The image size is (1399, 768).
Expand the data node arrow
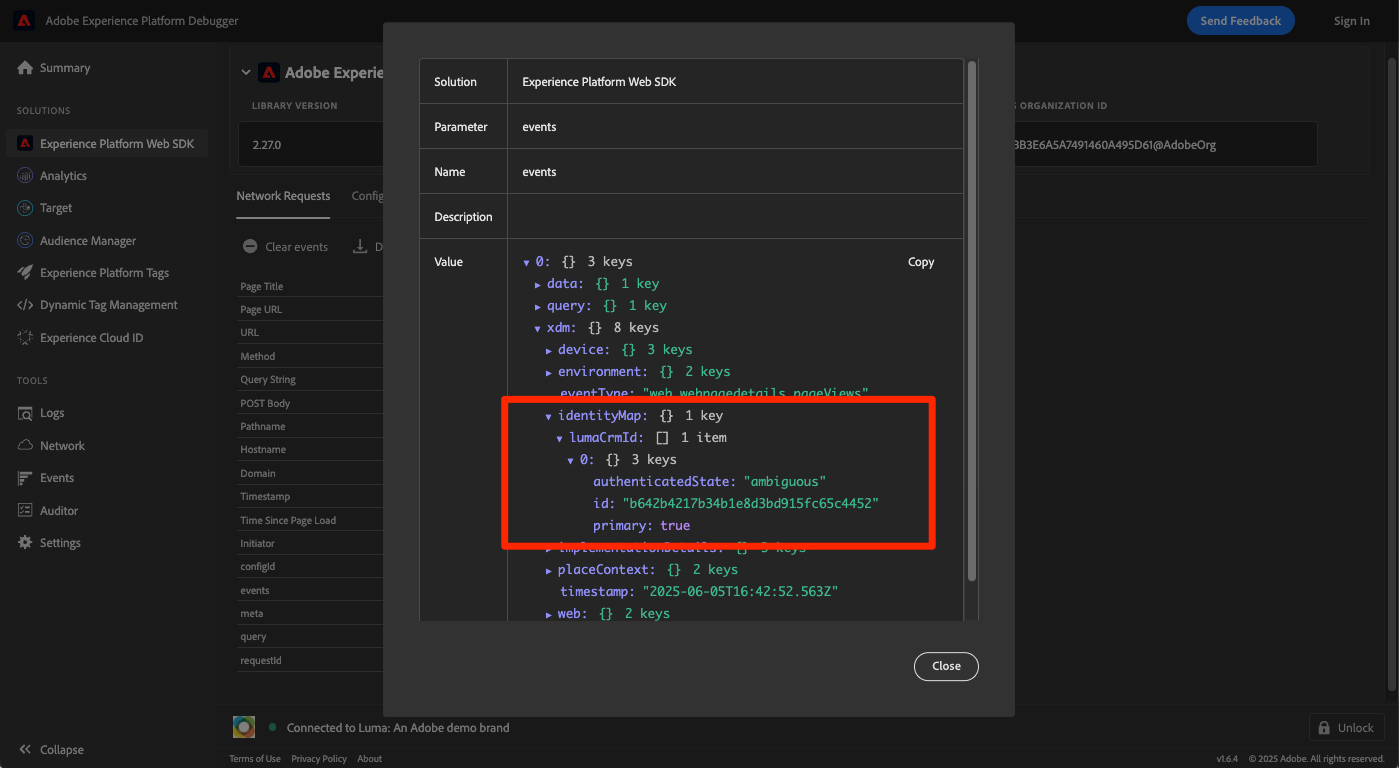pyautogui.click(x=538, y=285)
